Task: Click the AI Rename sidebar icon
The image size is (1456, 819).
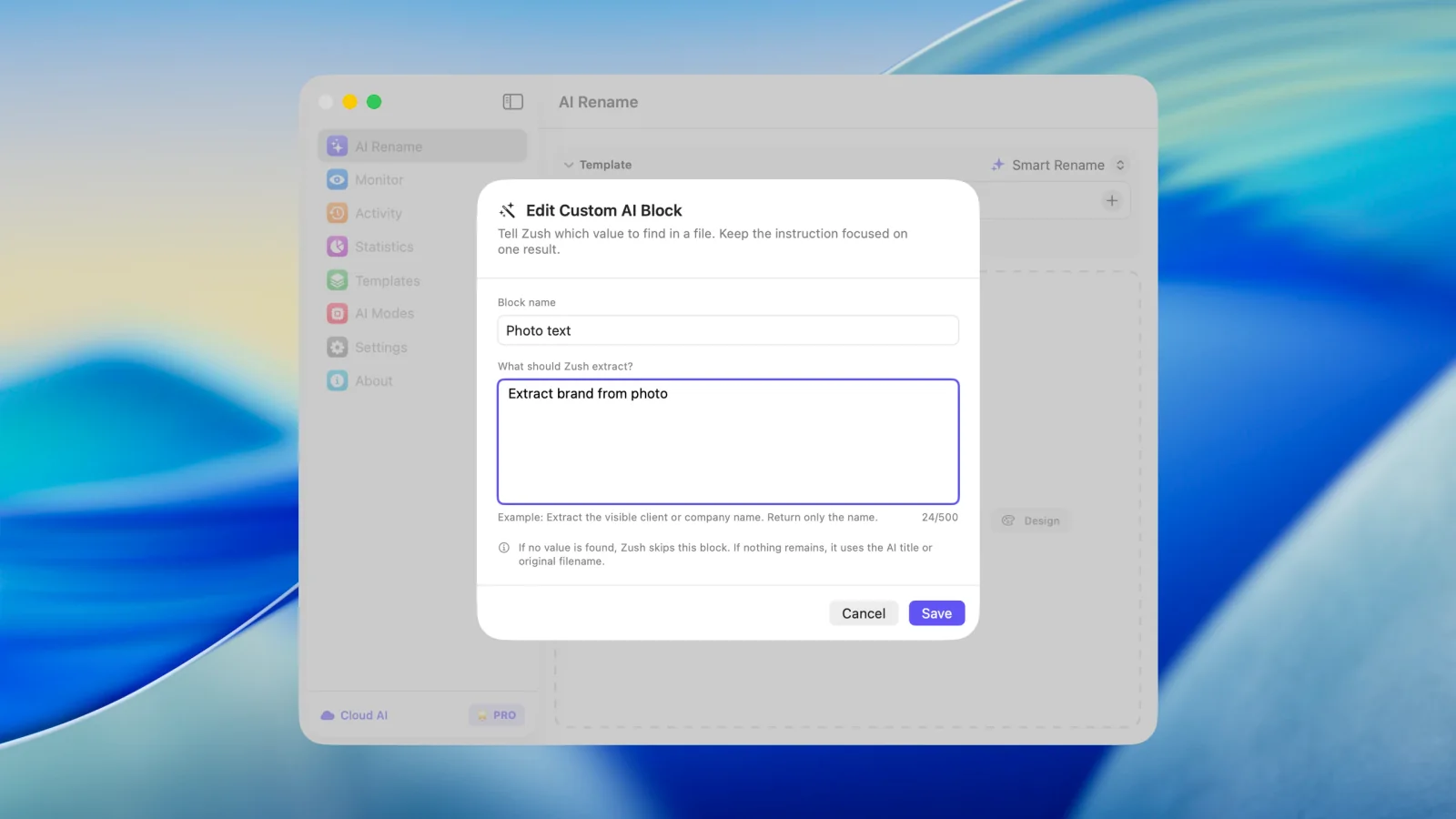Action: (338, 147)
